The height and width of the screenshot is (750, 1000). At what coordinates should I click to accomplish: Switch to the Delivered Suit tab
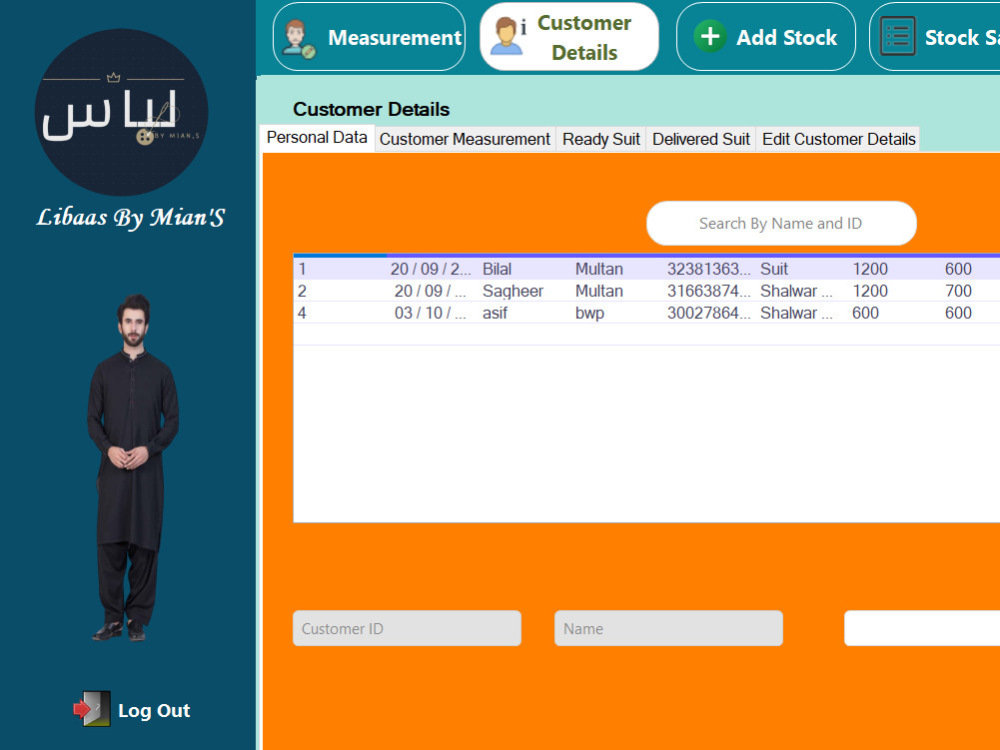tap(701, 139)
